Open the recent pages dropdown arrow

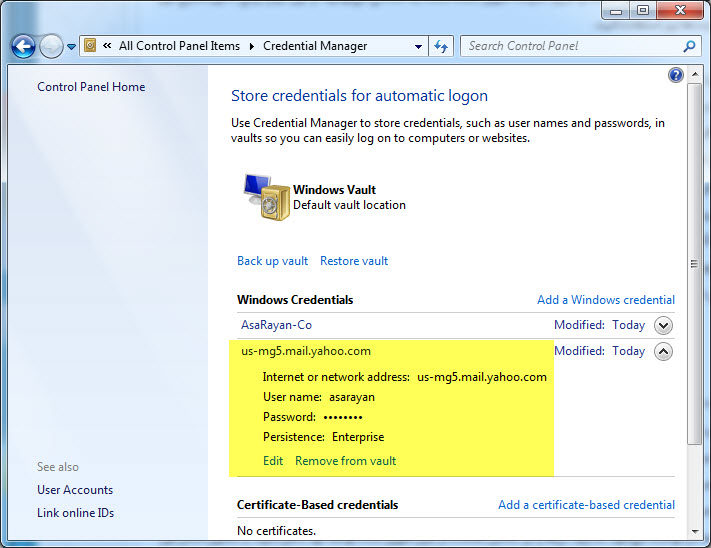[x=72, y=47]
